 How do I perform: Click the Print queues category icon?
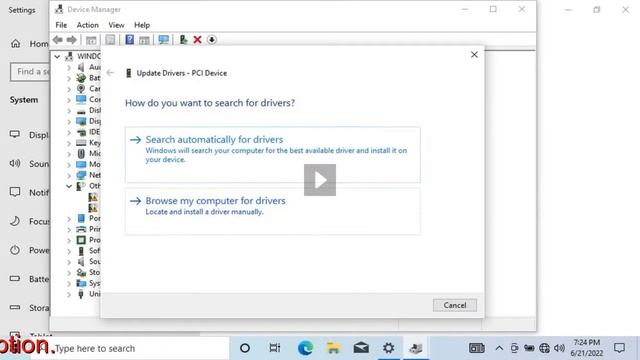tap(81, 229)
